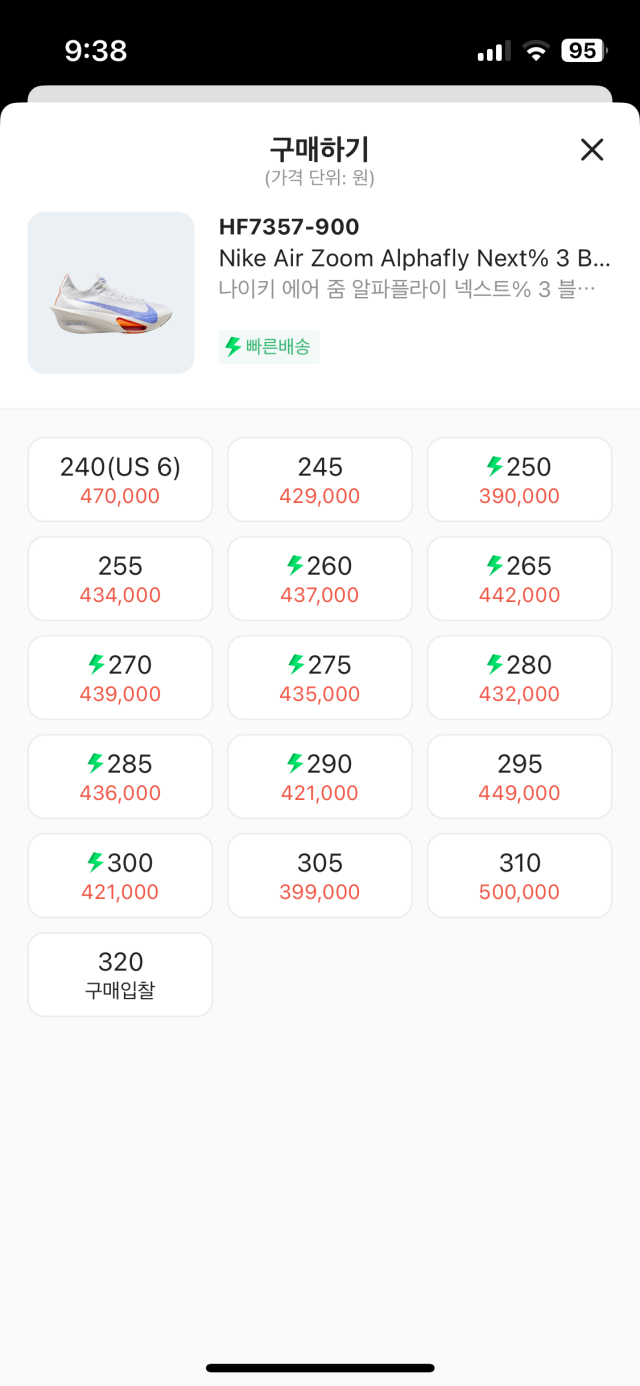This screenshot has width=640, height=1386.
Task: Choose size 245 priced 429,000
Action: [320, 480]
